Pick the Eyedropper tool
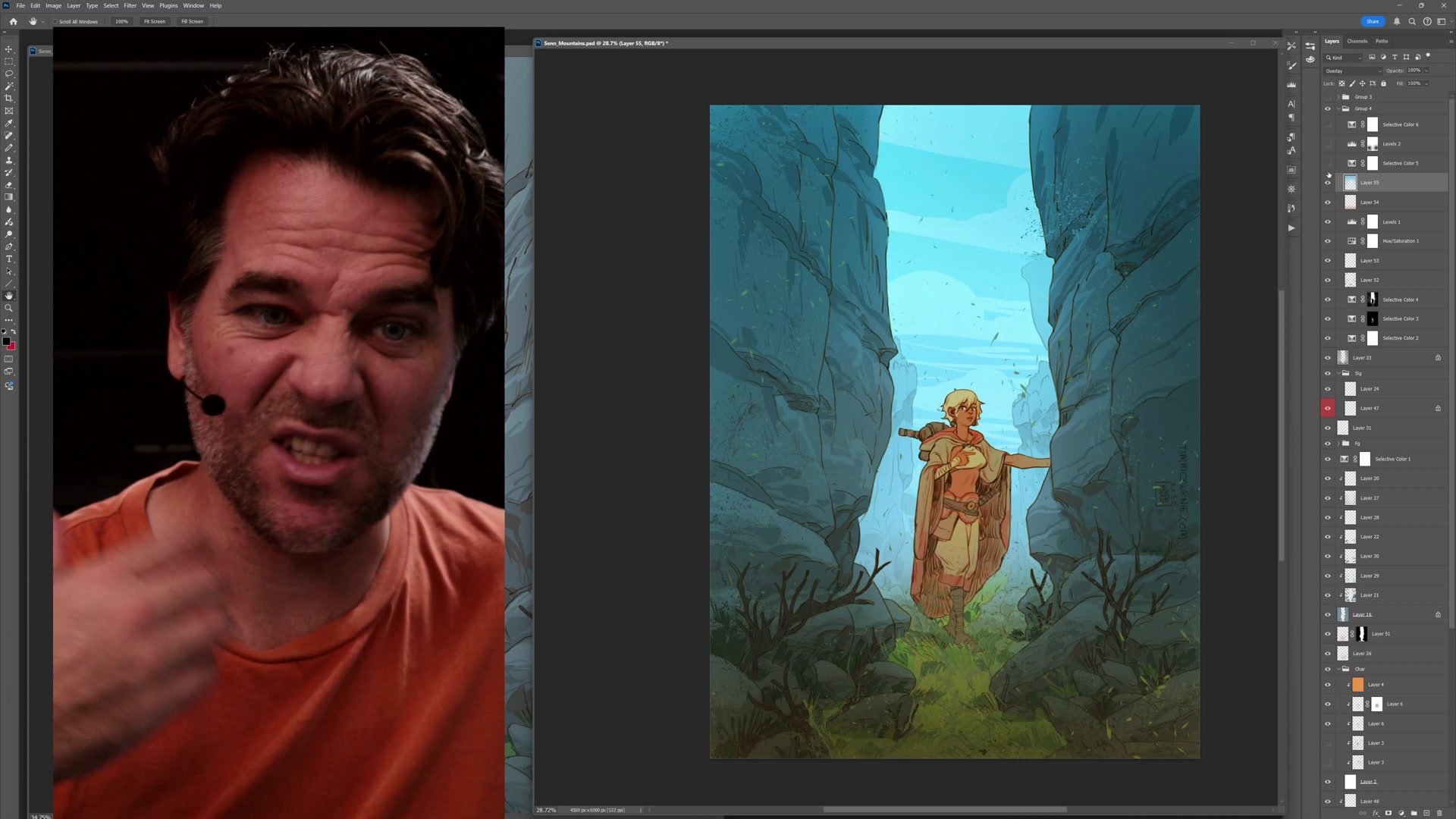 pos(9,123)
